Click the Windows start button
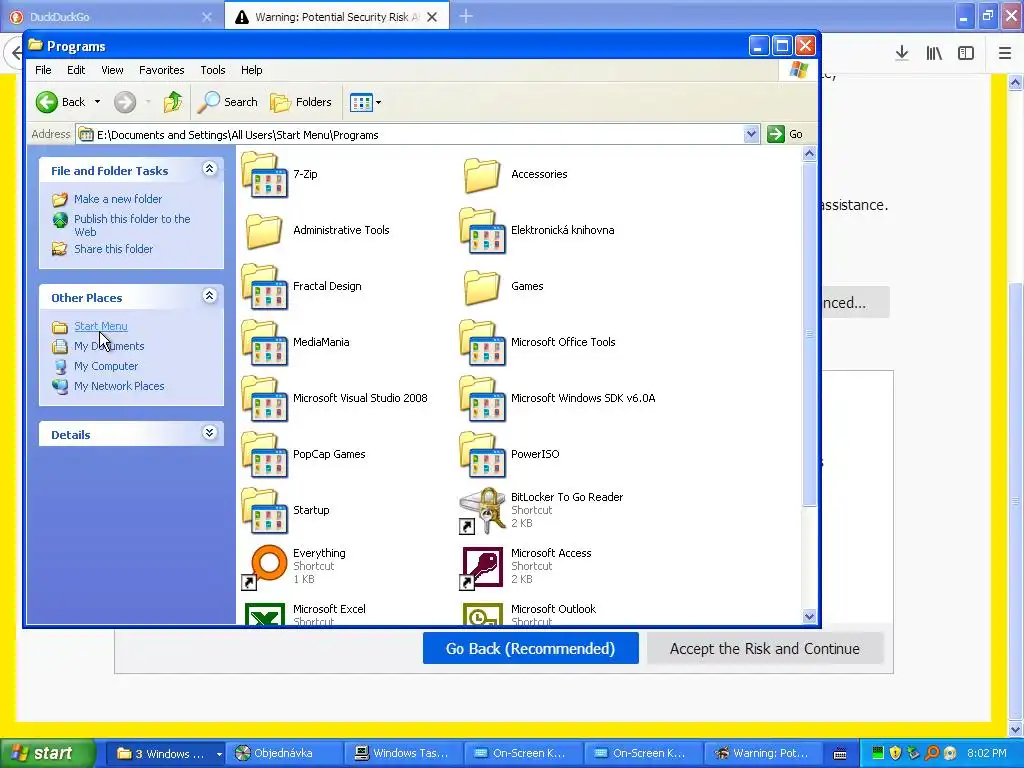1024x768 pixels. click(x=47, y=754)
